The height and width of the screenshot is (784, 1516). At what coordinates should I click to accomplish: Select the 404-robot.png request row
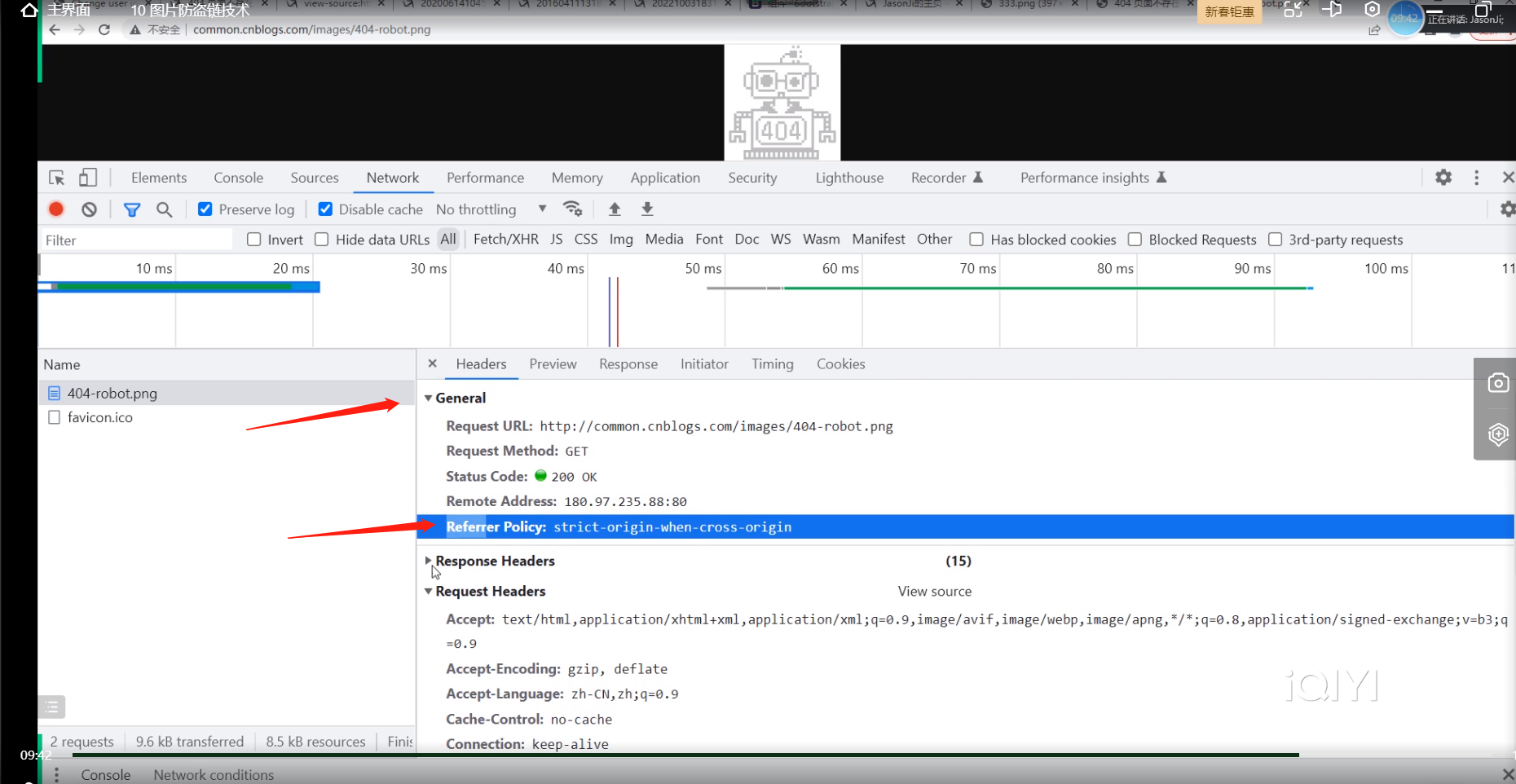pyautogui.click(x=227, y=393)
